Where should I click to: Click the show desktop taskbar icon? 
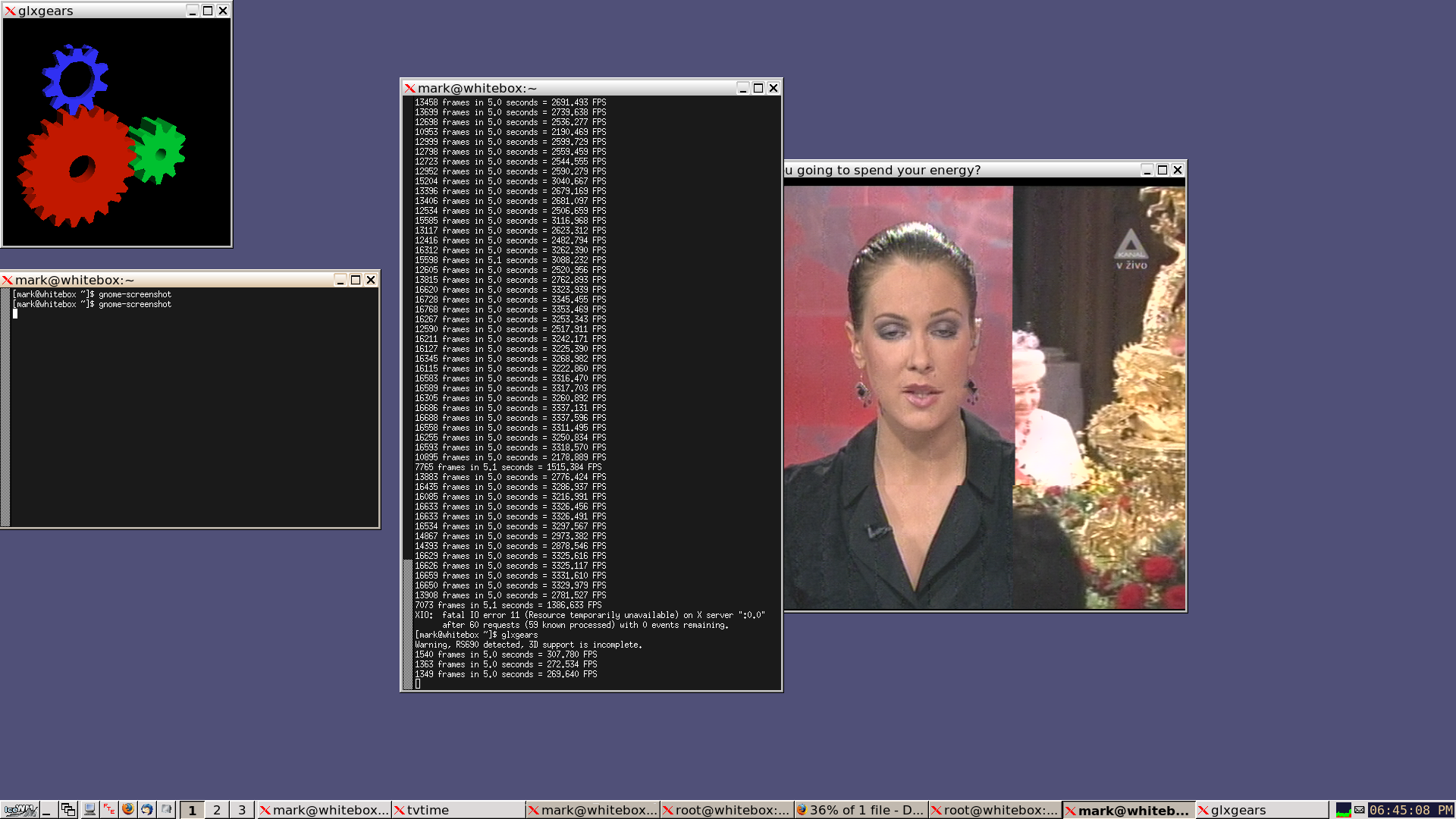tap(47, 810)
